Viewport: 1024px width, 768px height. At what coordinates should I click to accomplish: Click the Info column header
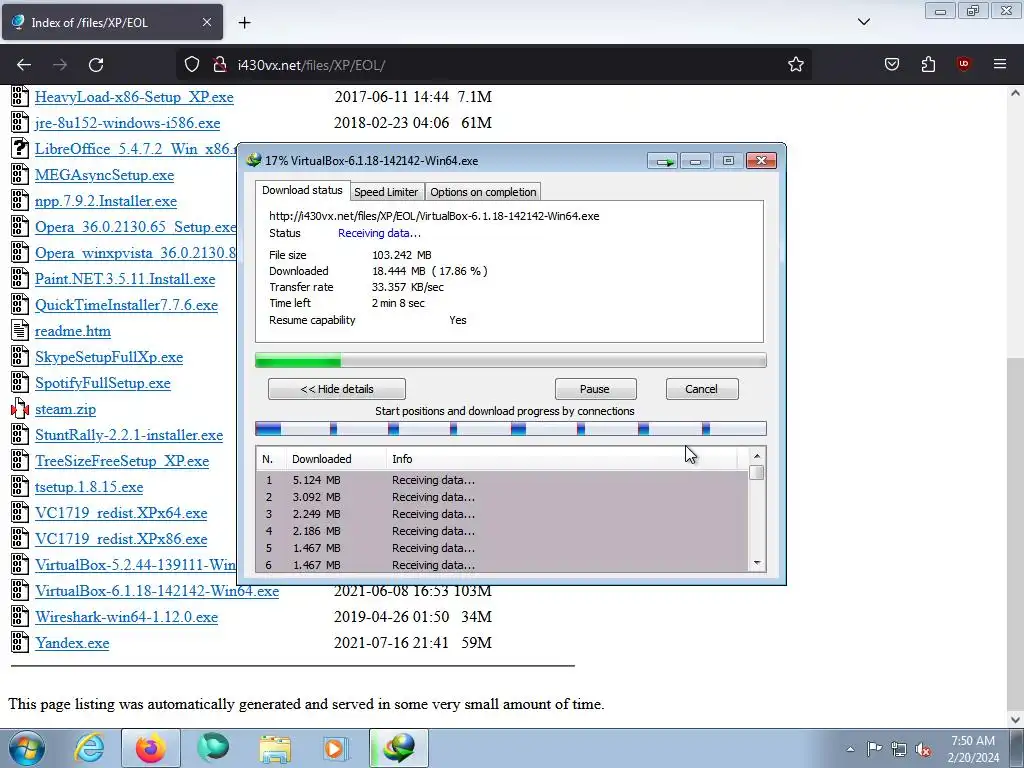(562, 459)
